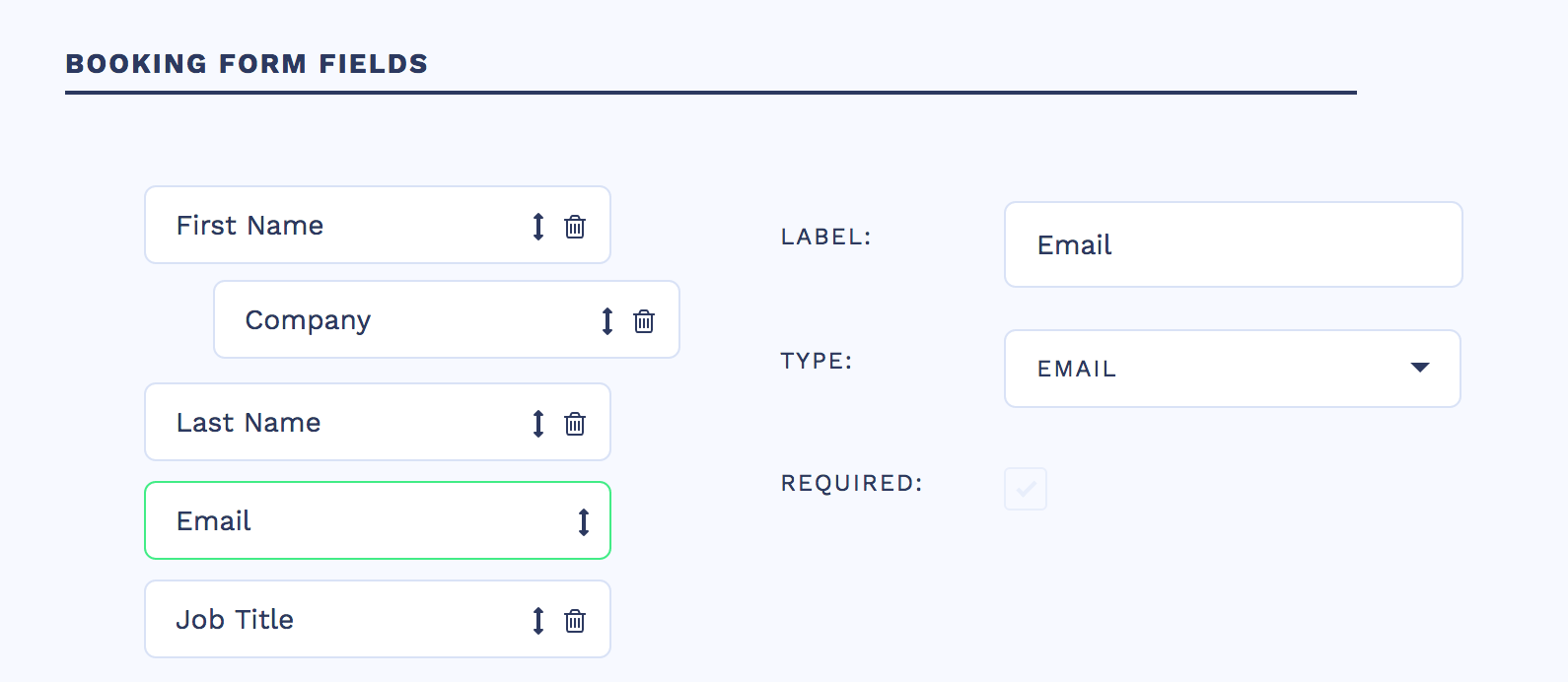
Task: Click the Label input containing Email
Action: pyautogui.click(x=1233, y=244)
